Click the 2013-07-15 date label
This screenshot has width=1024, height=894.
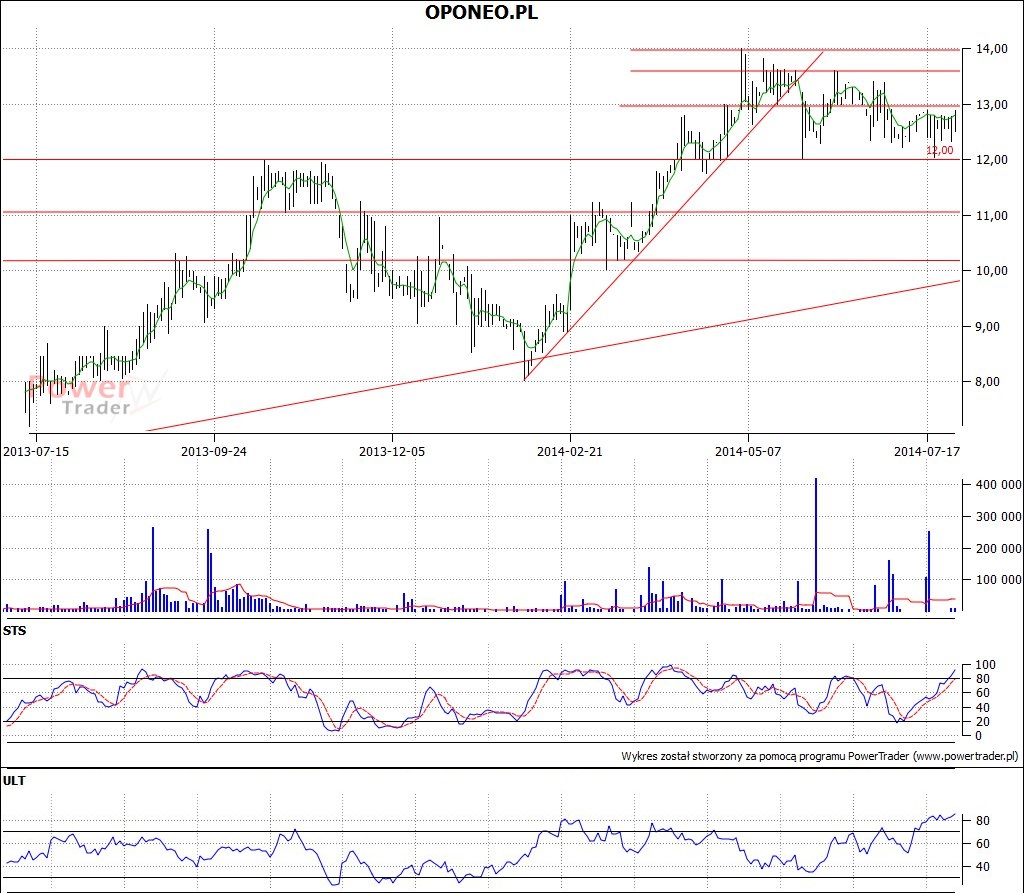coord(36,451)
